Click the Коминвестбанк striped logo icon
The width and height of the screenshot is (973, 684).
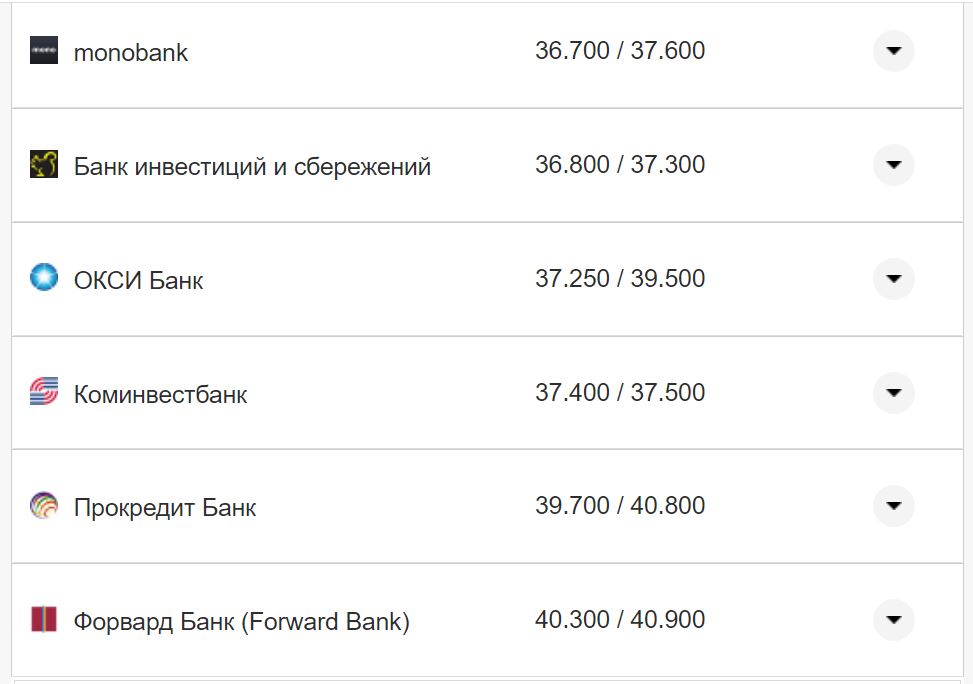[x=44, y=392]
